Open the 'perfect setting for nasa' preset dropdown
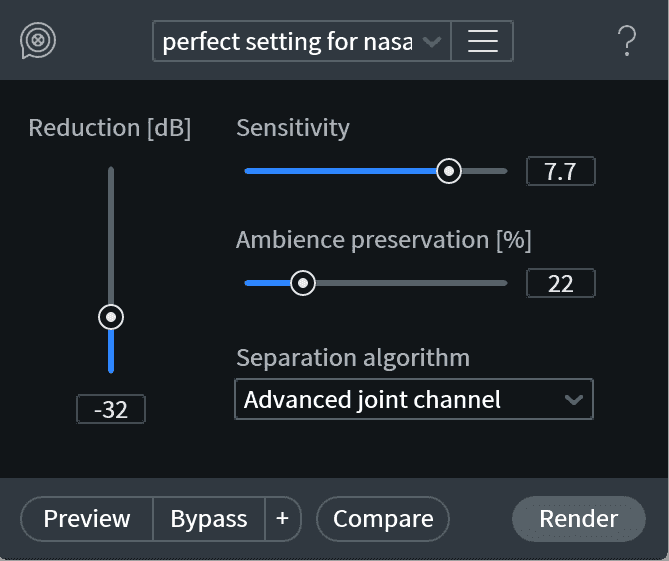The height and width of the screenshot is (561, 669). pyautogui.click(x=302, y=41)
